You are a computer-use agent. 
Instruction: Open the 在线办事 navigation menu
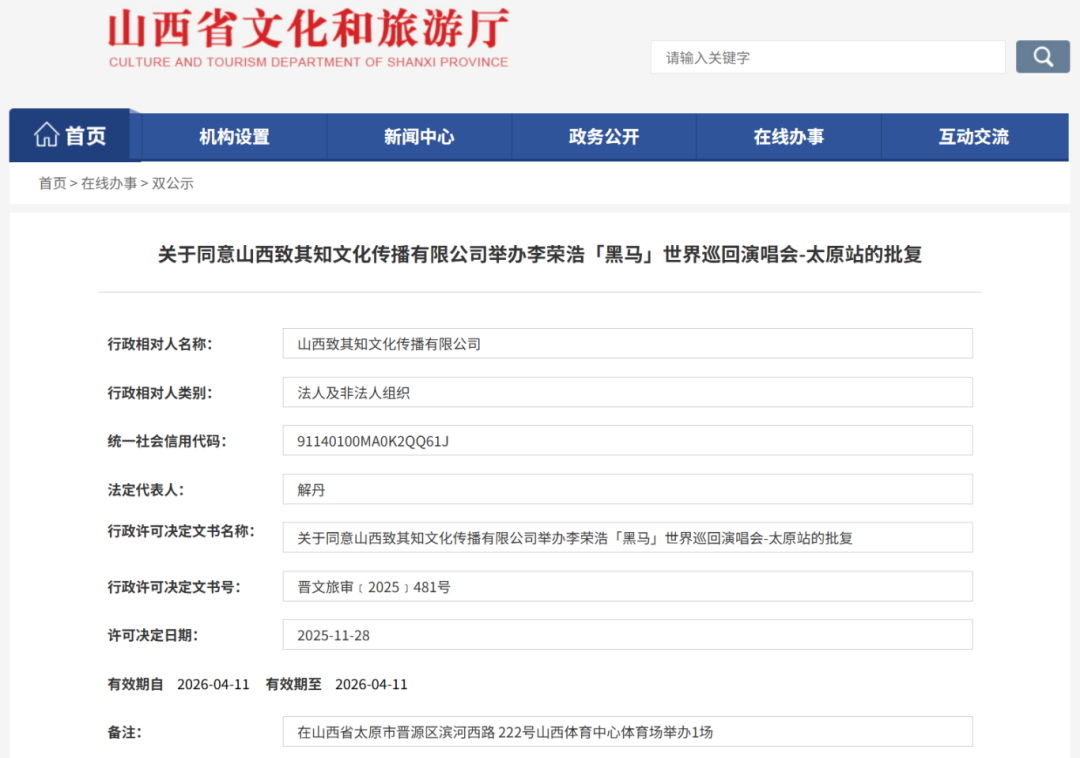[789, 137]
